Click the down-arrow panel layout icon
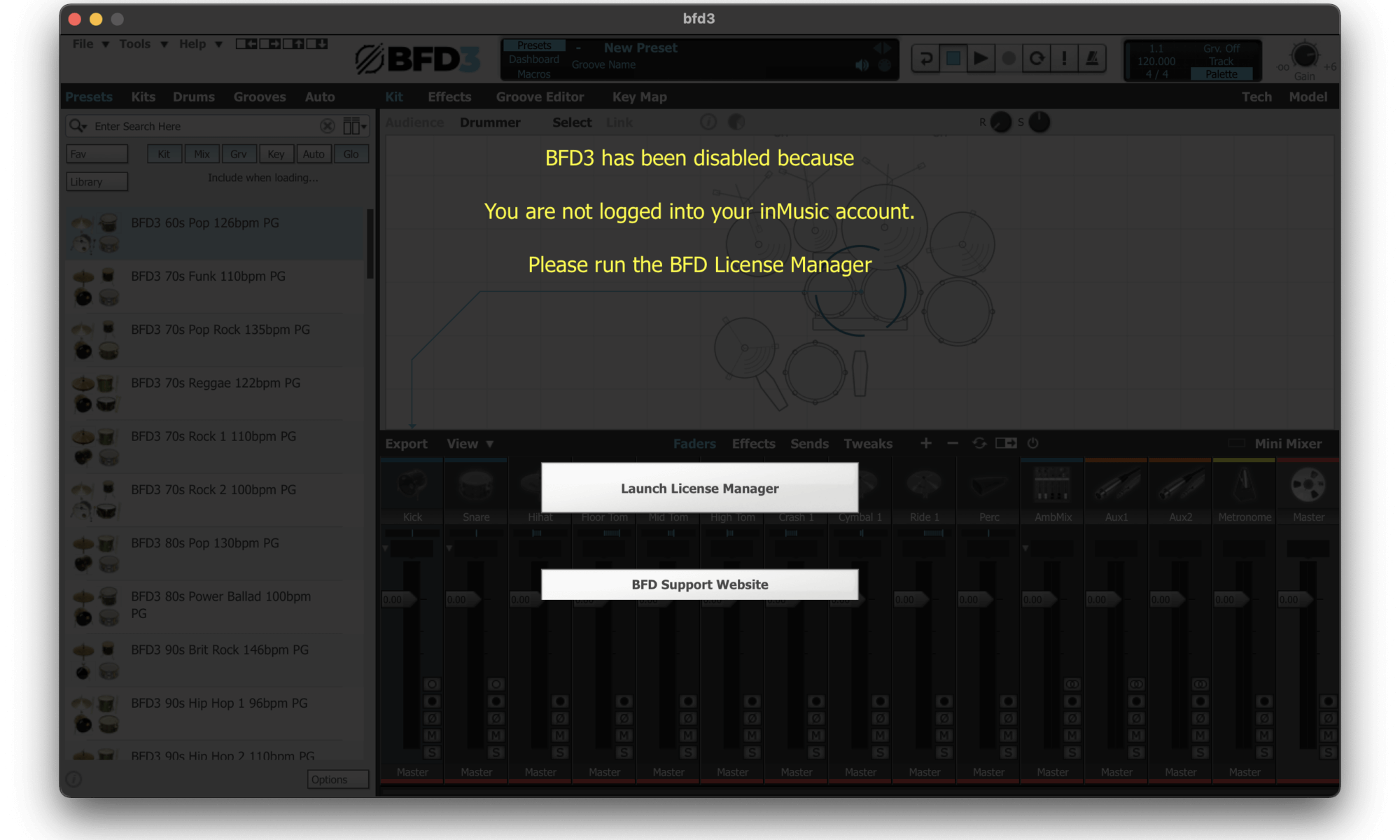The image size is (1400, 840). point(316,43)
